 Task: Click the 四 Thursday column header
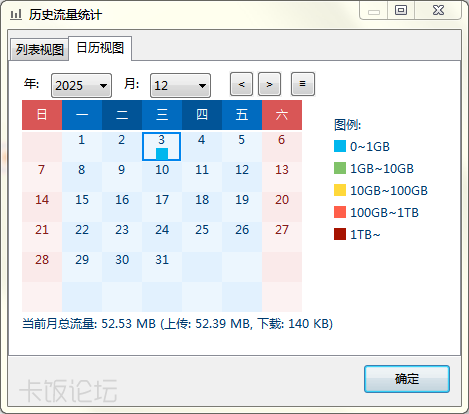(x=202, y=115)
